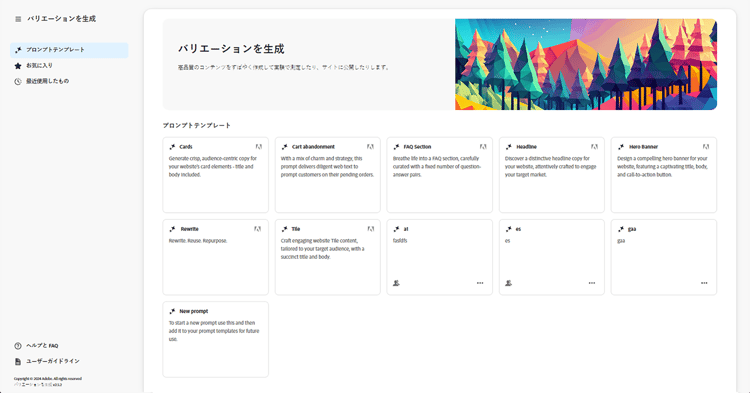Open the New prompt template title
This screenshot has height=393, width=750.
(x=194, y=311)
